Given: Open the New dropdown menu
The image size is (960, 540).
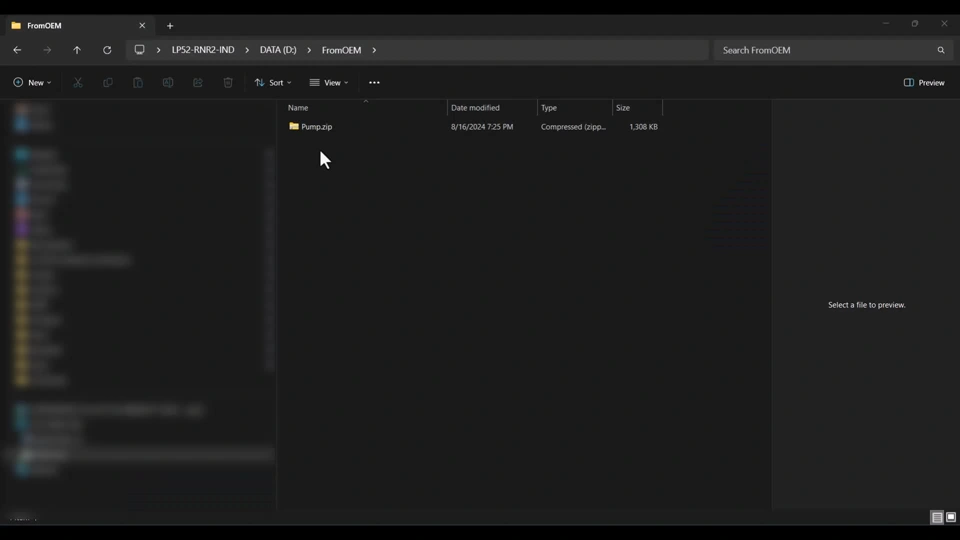Looking at the screenshot, I should point(32,83).
